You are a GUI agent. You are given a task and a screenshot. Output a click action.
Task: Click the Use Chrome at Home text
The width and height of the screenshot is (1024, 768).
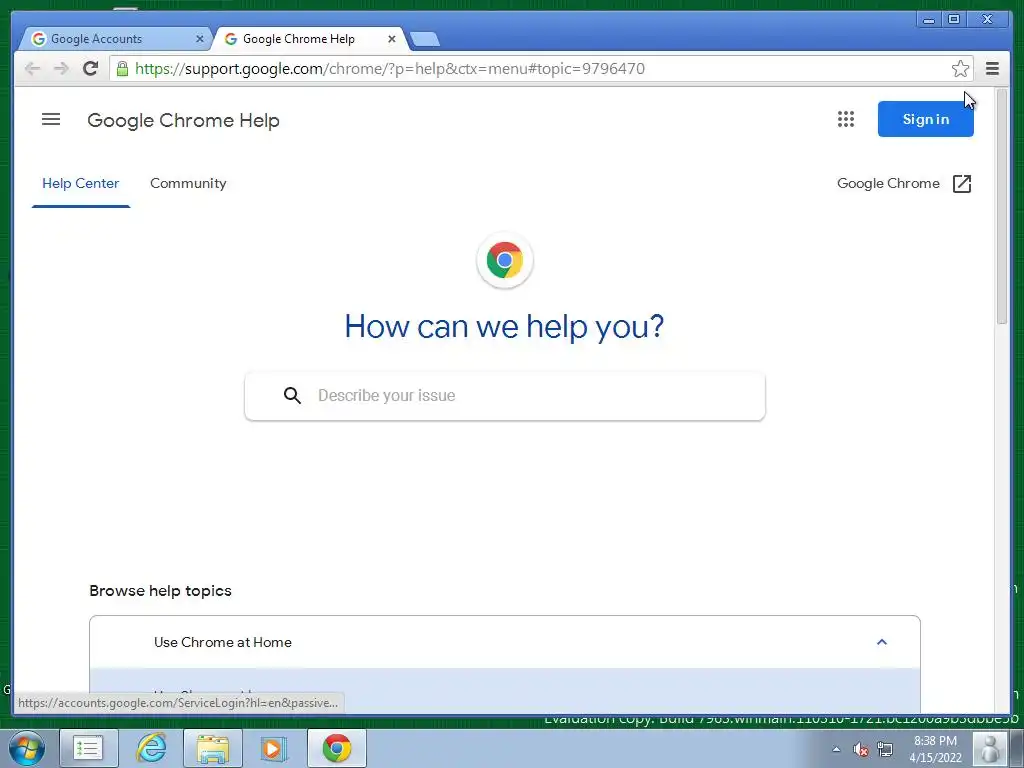pos(223,642)
